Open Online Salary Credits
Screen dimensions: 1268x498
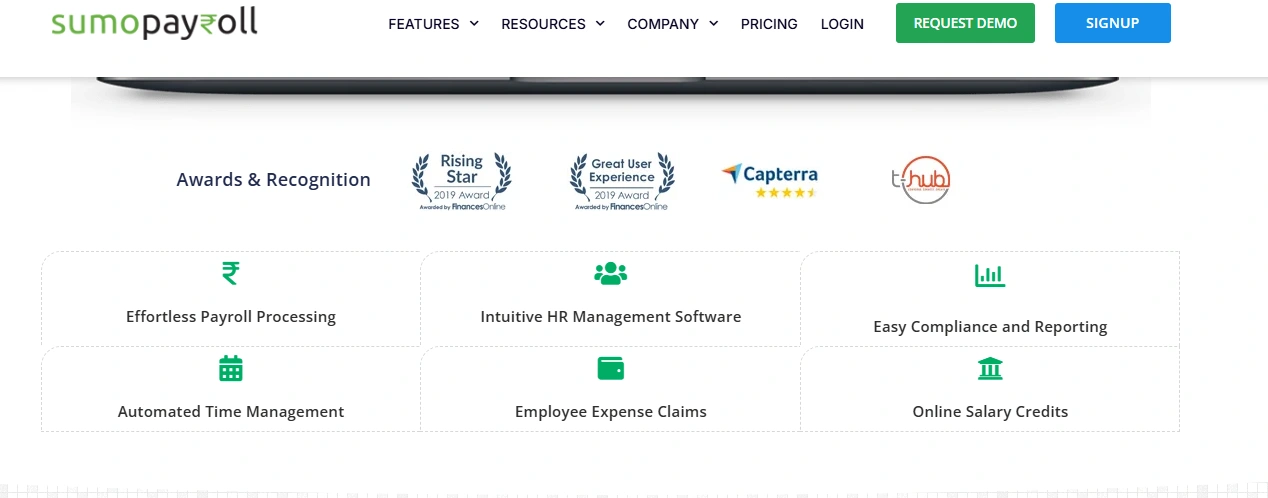[x=990, y=412]
